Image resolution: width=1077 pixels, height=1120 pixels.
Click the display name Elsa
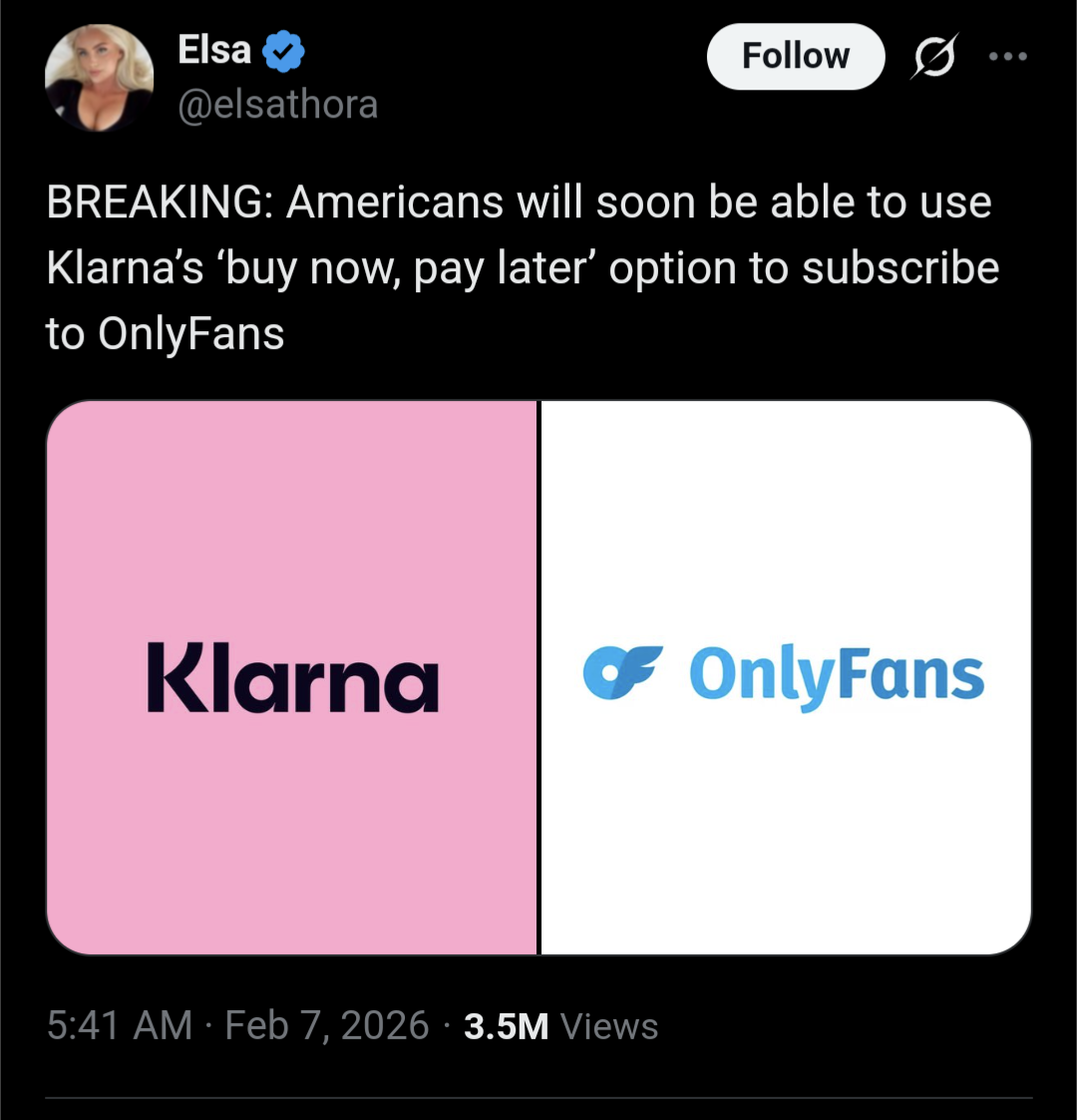point(213,50)
